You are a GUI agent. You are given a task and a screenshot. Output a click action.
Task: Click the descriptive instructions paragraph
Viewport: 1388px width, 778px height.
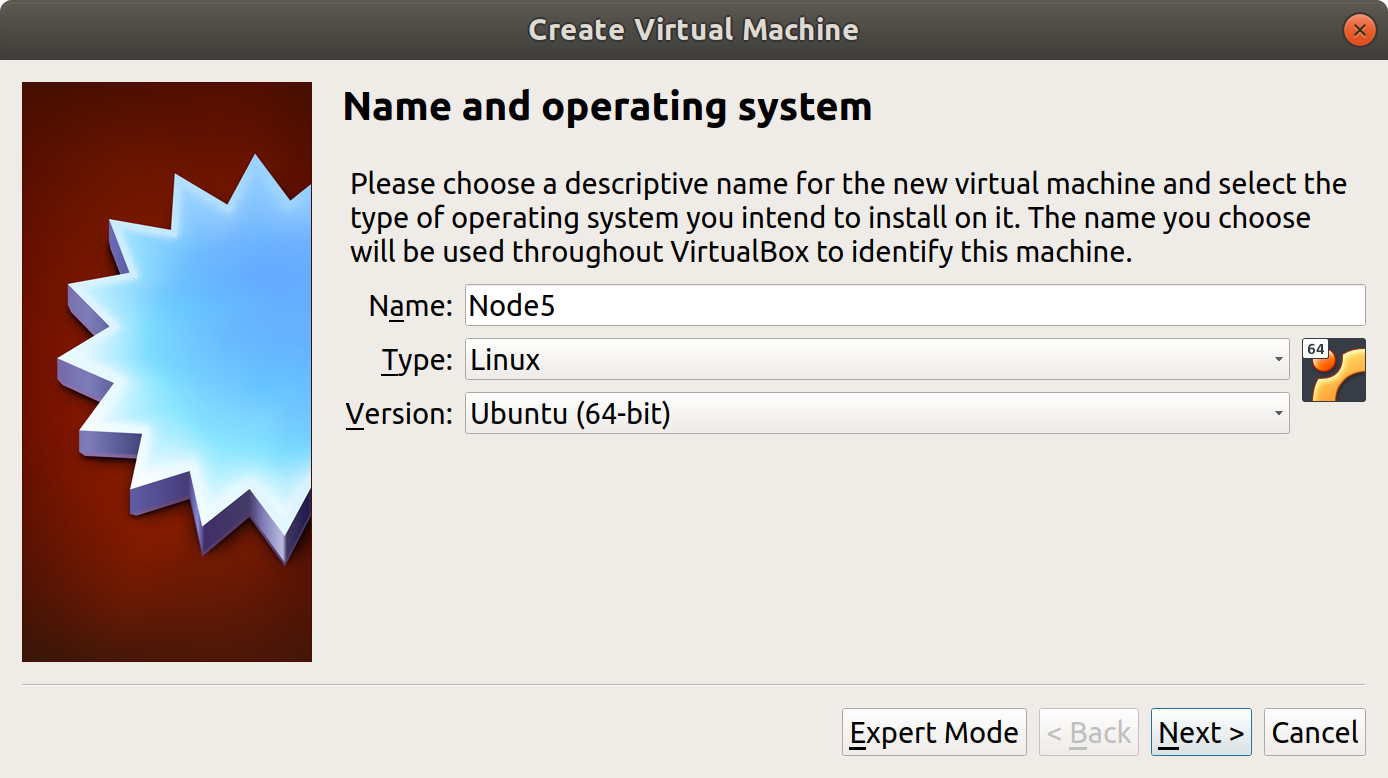tap(848, 218)
